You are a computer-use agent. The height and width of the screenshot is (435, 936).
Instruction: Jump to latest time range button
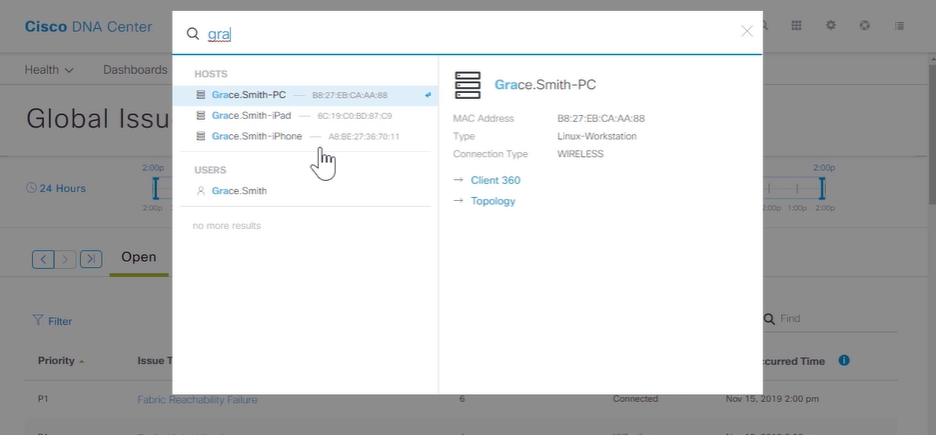tap(91, 259)
